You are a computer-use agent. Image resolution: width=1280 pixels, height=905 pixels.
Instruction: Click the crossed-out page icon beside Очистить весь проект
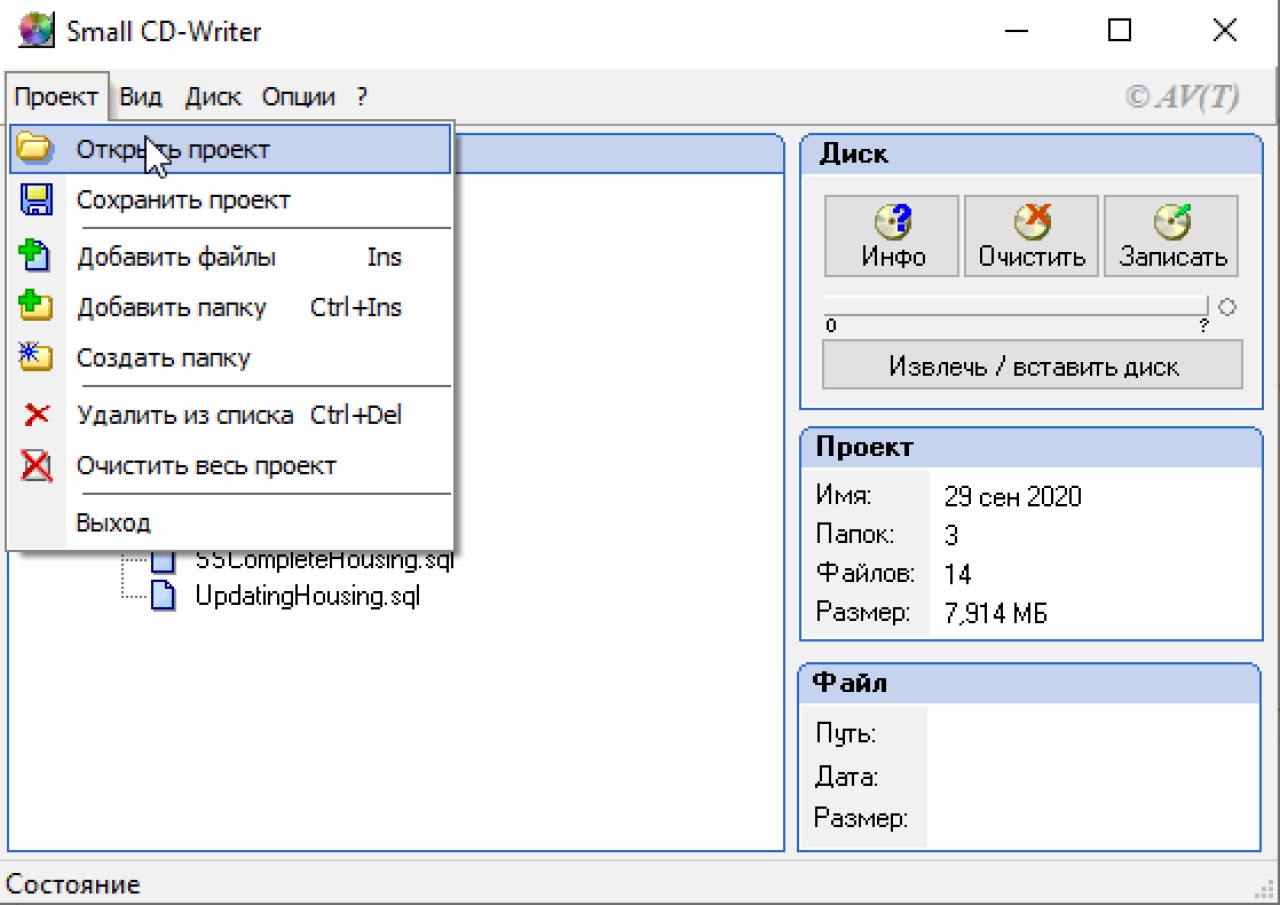click(36, 466)
